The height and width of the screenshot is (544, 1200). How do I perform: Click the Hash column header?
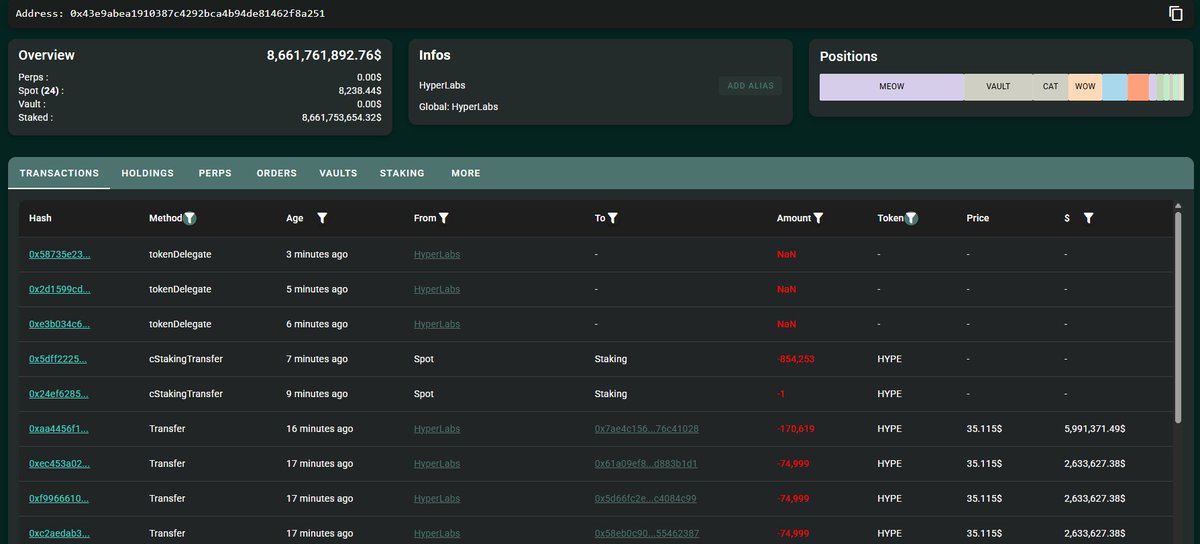click(40, 218)
